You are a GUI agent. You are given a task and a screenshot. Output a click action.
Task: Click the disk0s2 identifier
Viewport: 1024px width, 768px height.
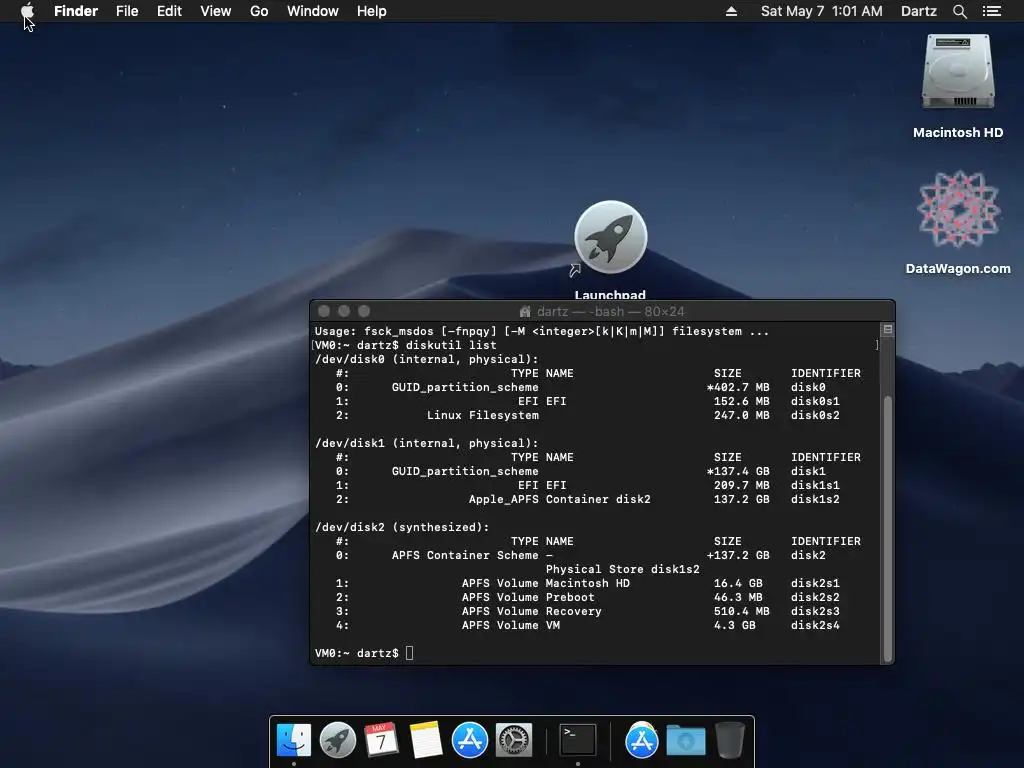click(815, 415)
